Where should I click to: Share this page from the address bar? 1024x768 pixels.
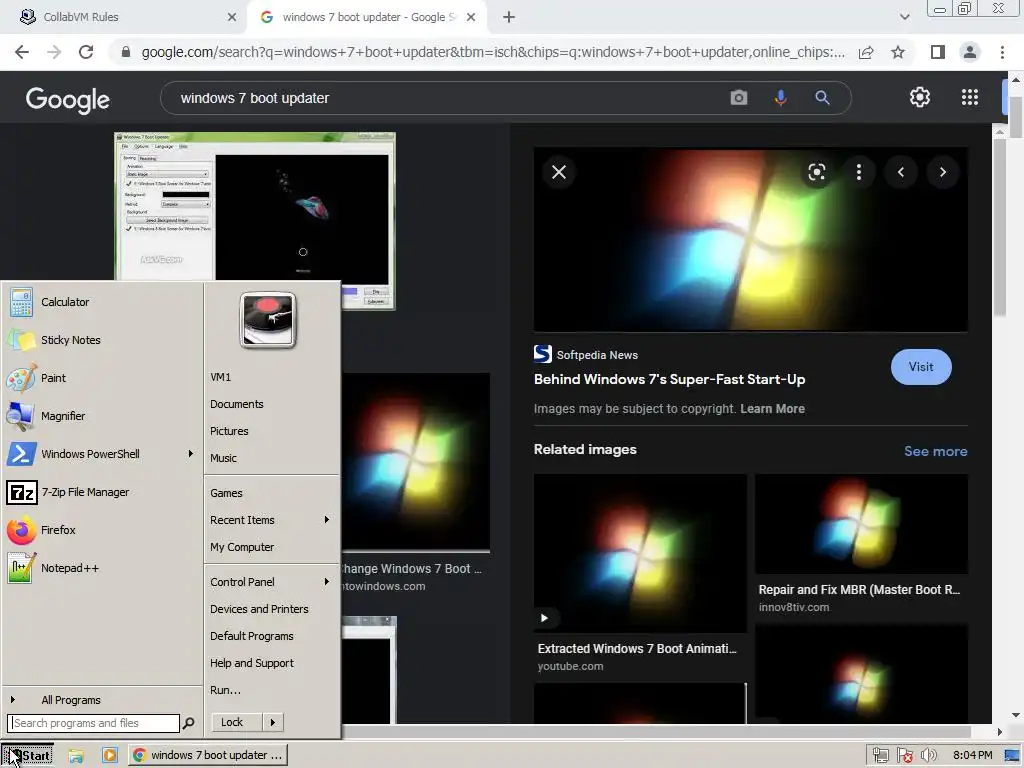[866, 52]
